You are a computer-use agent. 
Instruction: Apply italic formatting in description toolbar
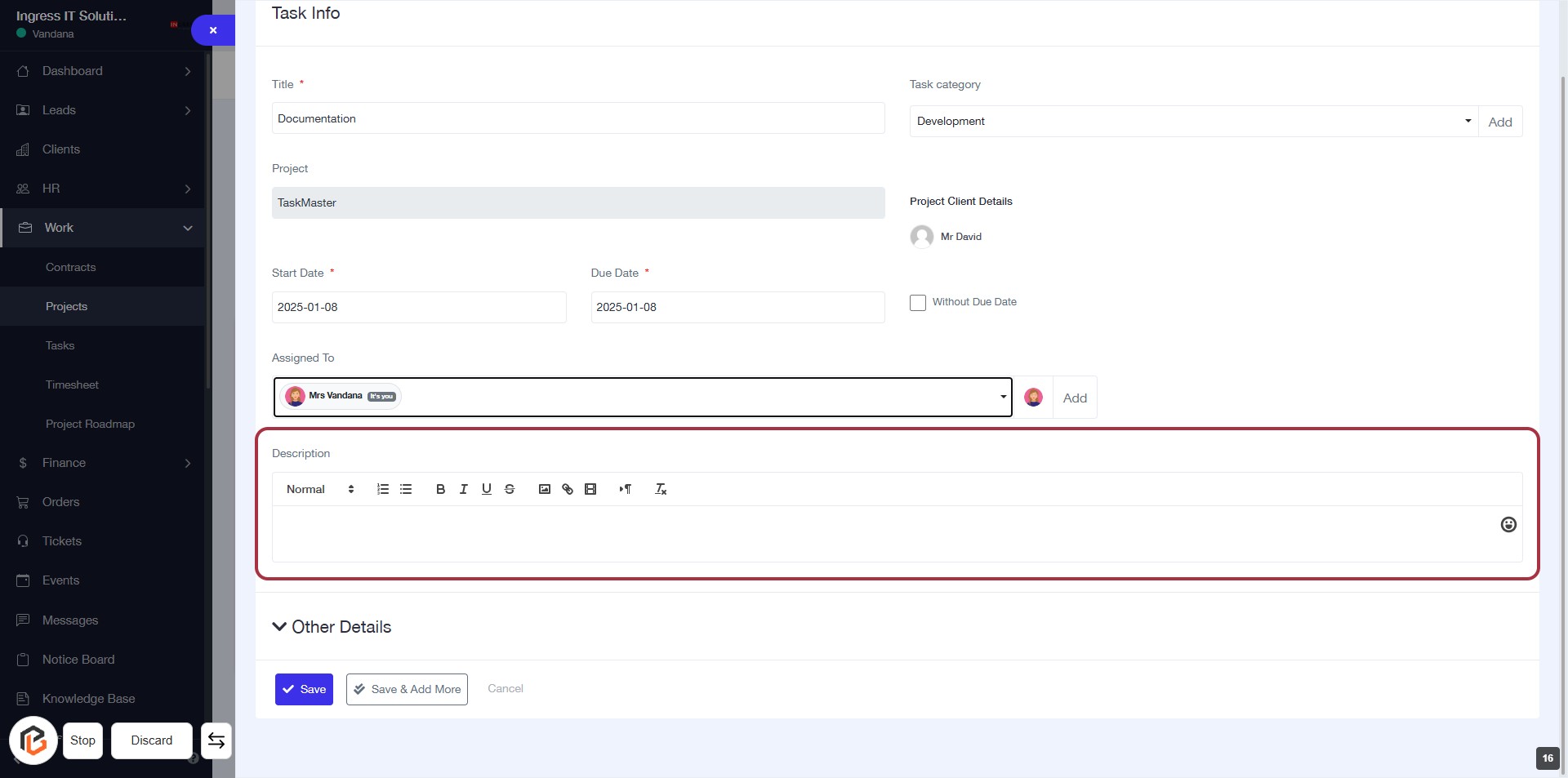point(463,489)
